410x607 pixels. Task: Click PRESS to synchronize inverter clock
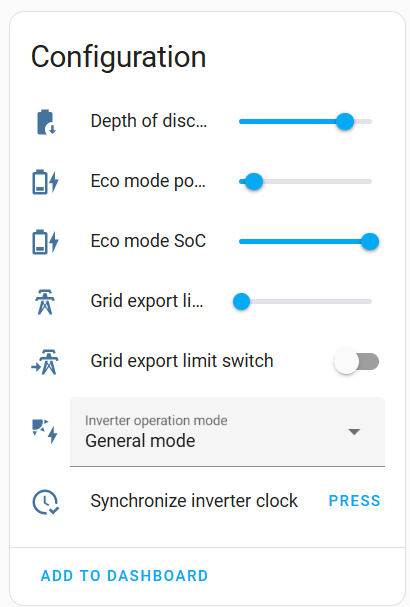click(x=355, y=501)
